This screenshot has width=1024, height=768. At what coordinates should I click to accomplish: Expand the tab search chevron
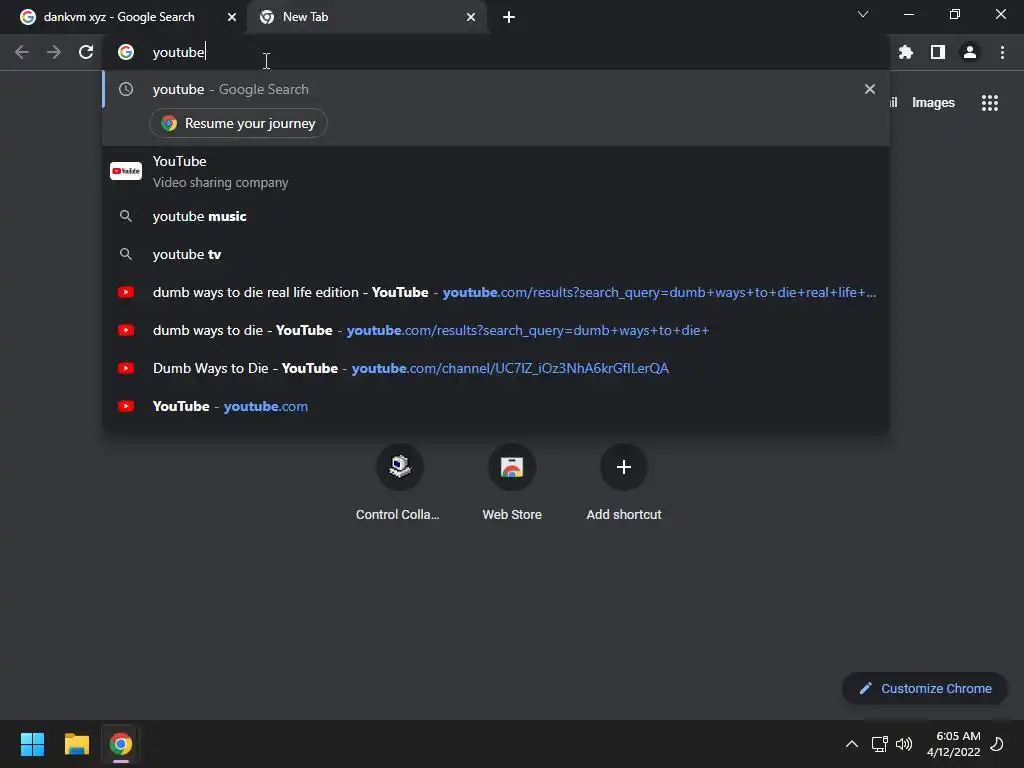click(x=863, y=14)
